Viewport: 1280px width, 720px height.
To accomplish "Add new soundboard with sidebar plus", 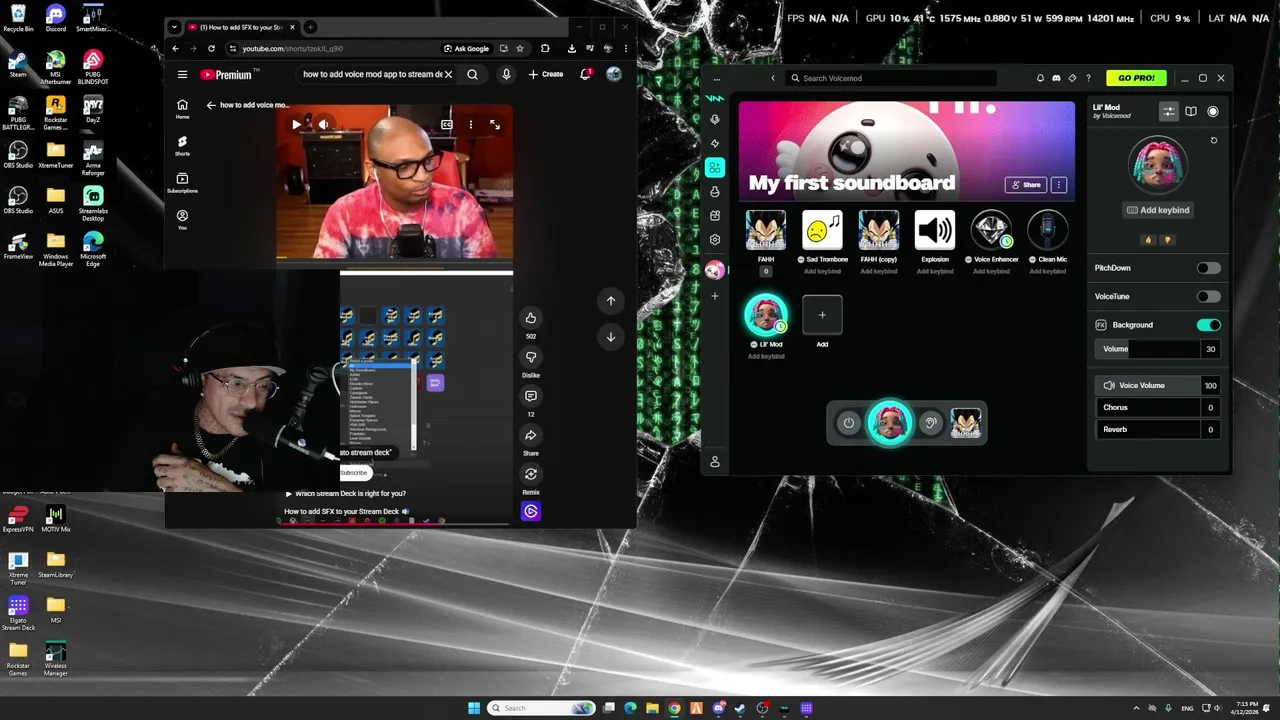I will pos(714,296).
